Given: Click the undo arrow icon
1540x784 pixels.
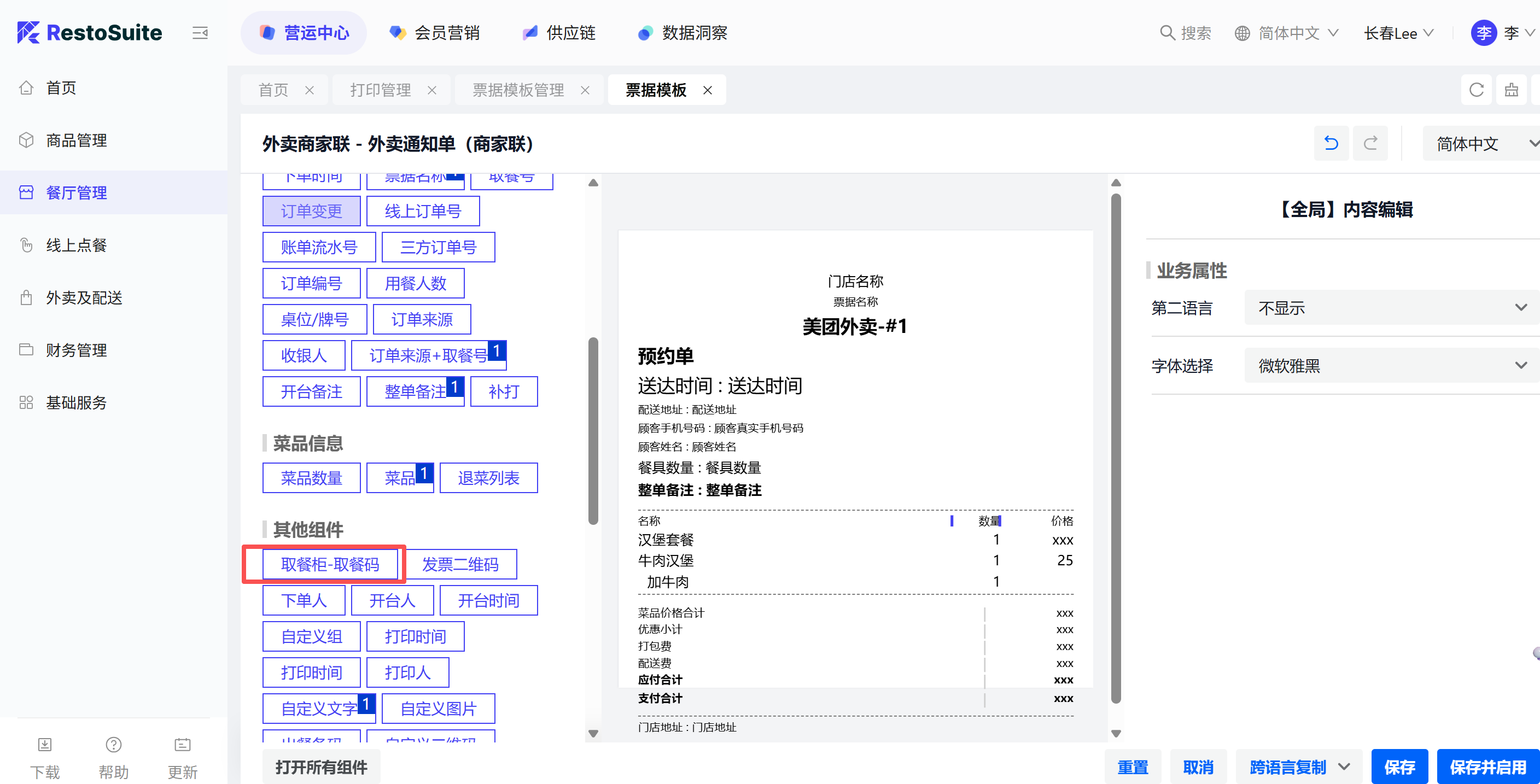Looking at the screenshot, I should (x=1331, y=143).
